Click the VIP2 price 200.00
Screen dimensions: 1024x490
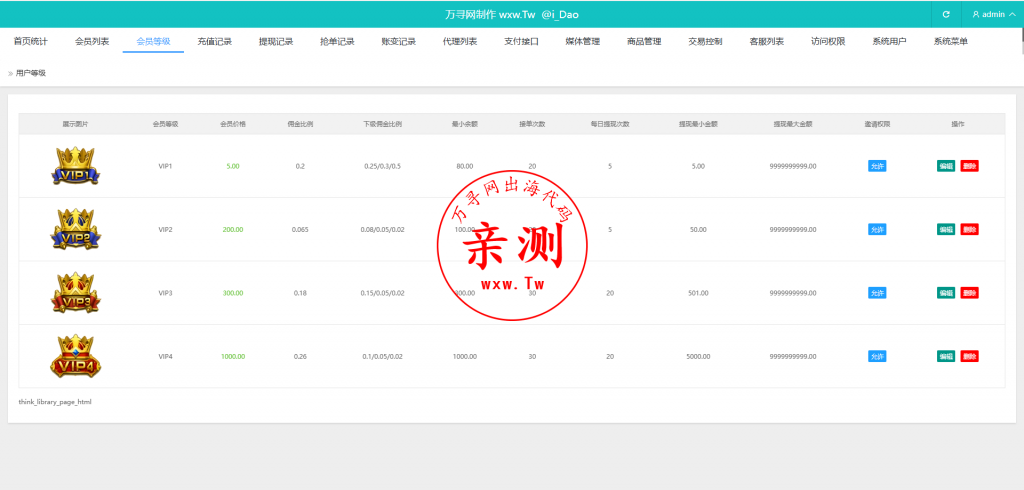pos(233,229)
